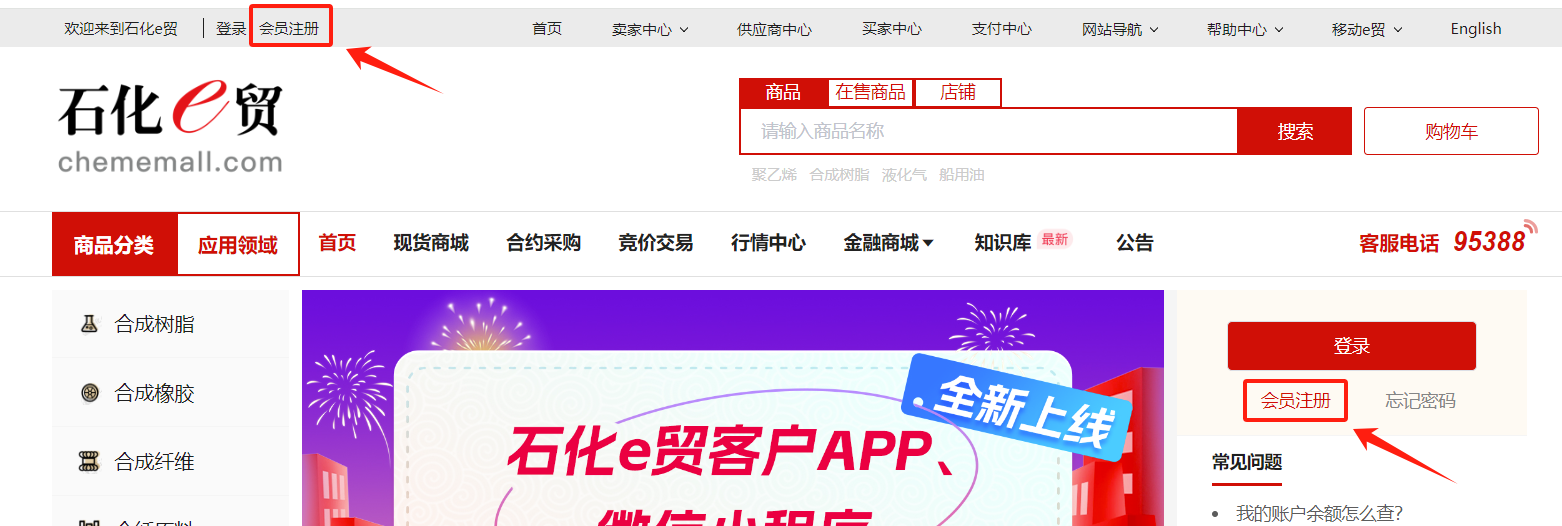Open 公告 in navigation bar
The width and height of the screenshot is (1562, 526).
pyautogui.click(x=1135, y=242)
